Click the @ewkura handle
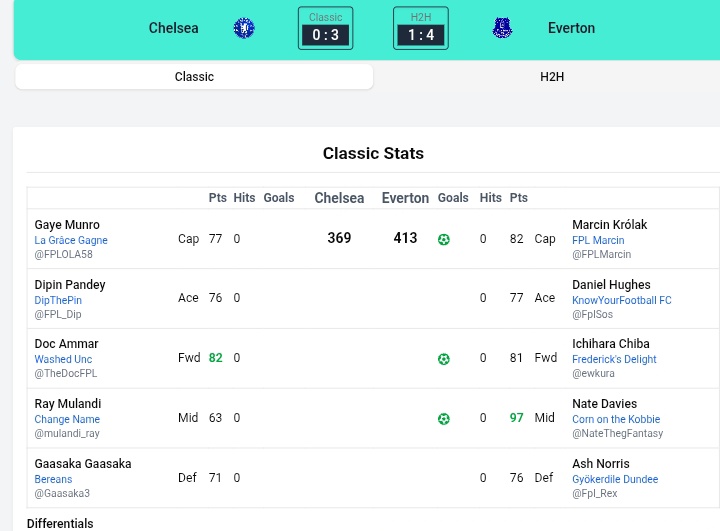Screen dimensions: 720x531 pos(593,373)
